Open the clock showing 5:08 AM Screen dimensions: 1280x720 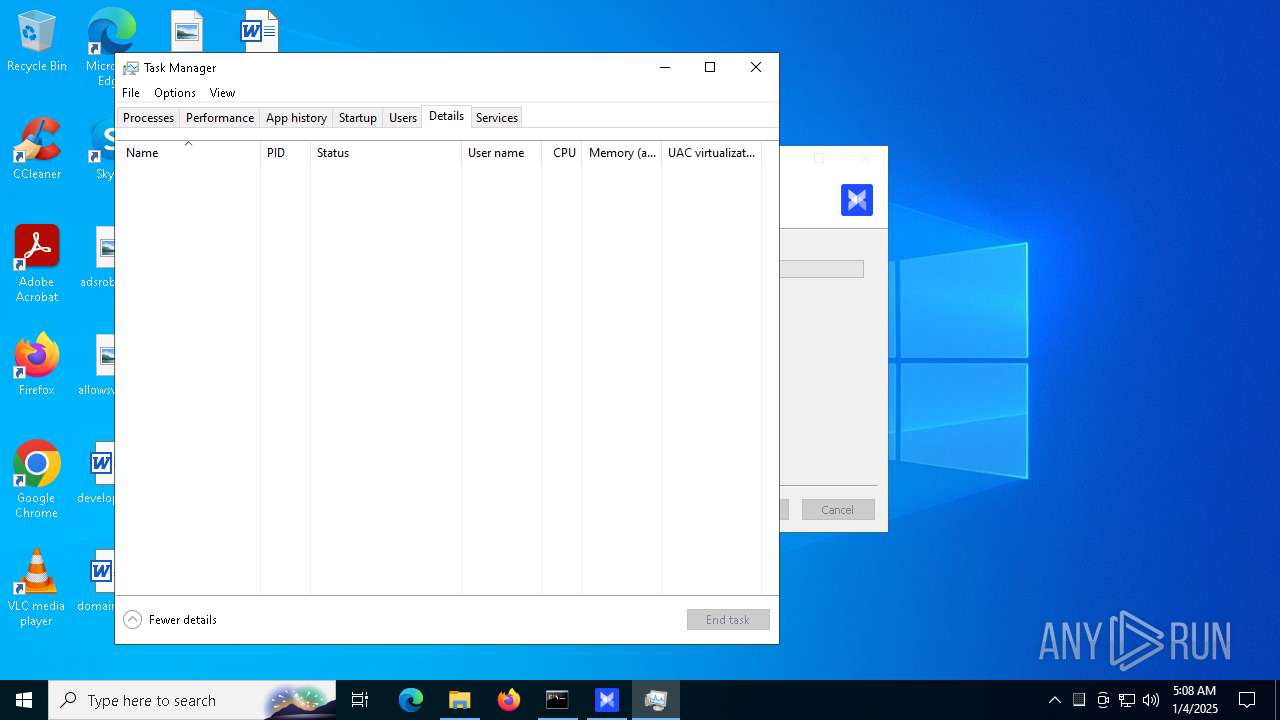pyautogui.click(x=1194, y=700)
